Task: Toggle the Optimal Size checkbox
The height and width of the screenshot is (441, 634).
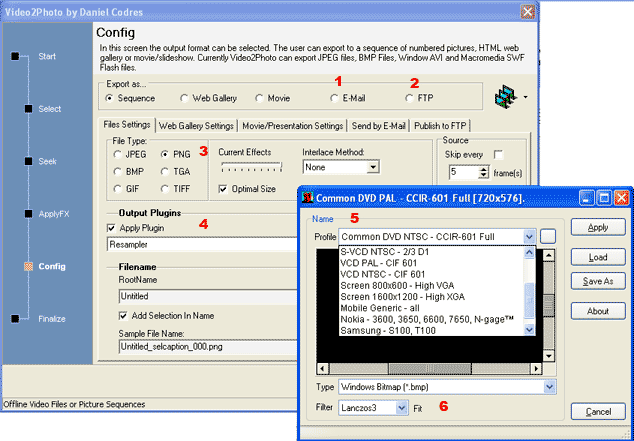Action: 223,189
